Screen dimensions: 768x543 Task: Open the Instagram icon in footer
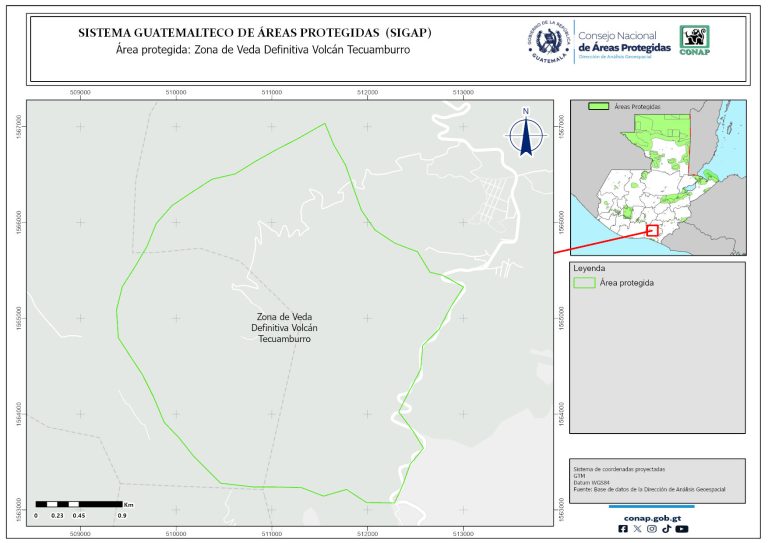click(x=652, y=529)
